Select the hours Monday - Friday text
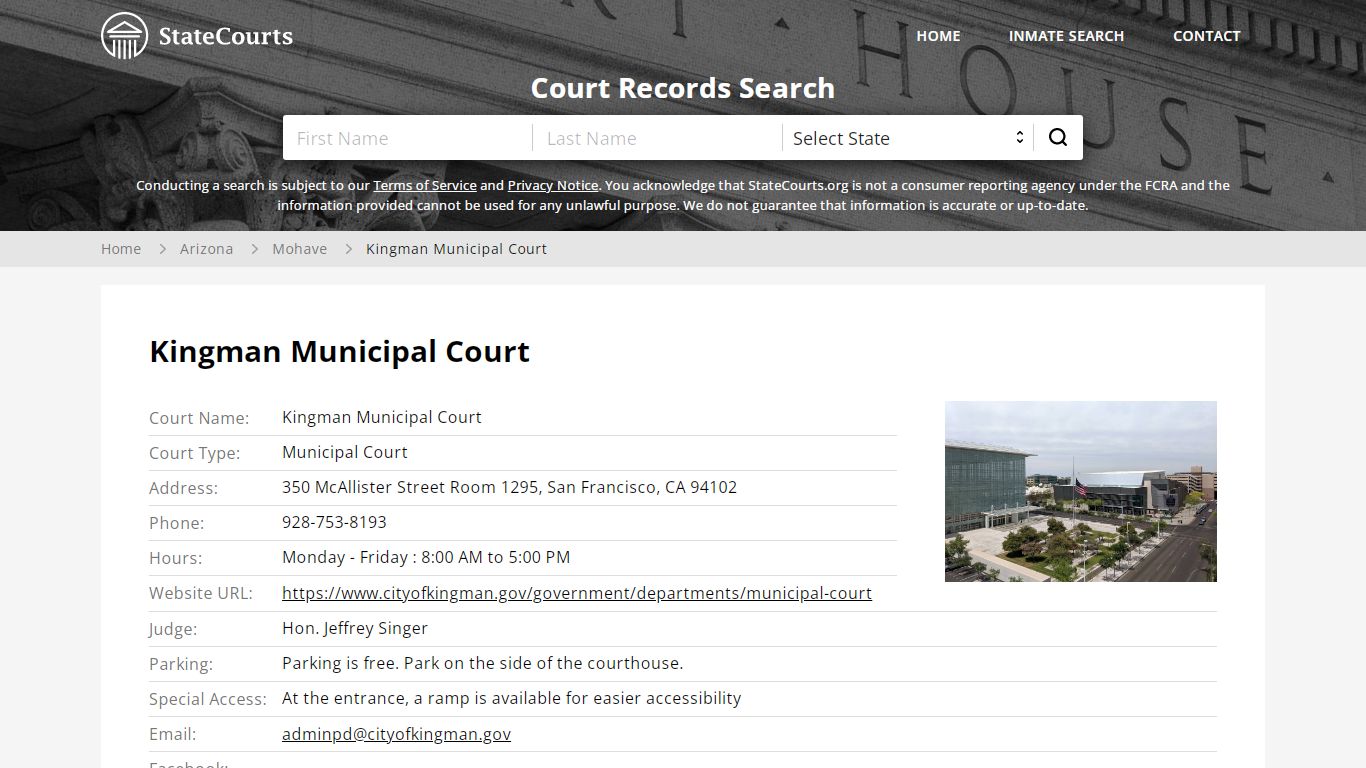 click(426, 557)
